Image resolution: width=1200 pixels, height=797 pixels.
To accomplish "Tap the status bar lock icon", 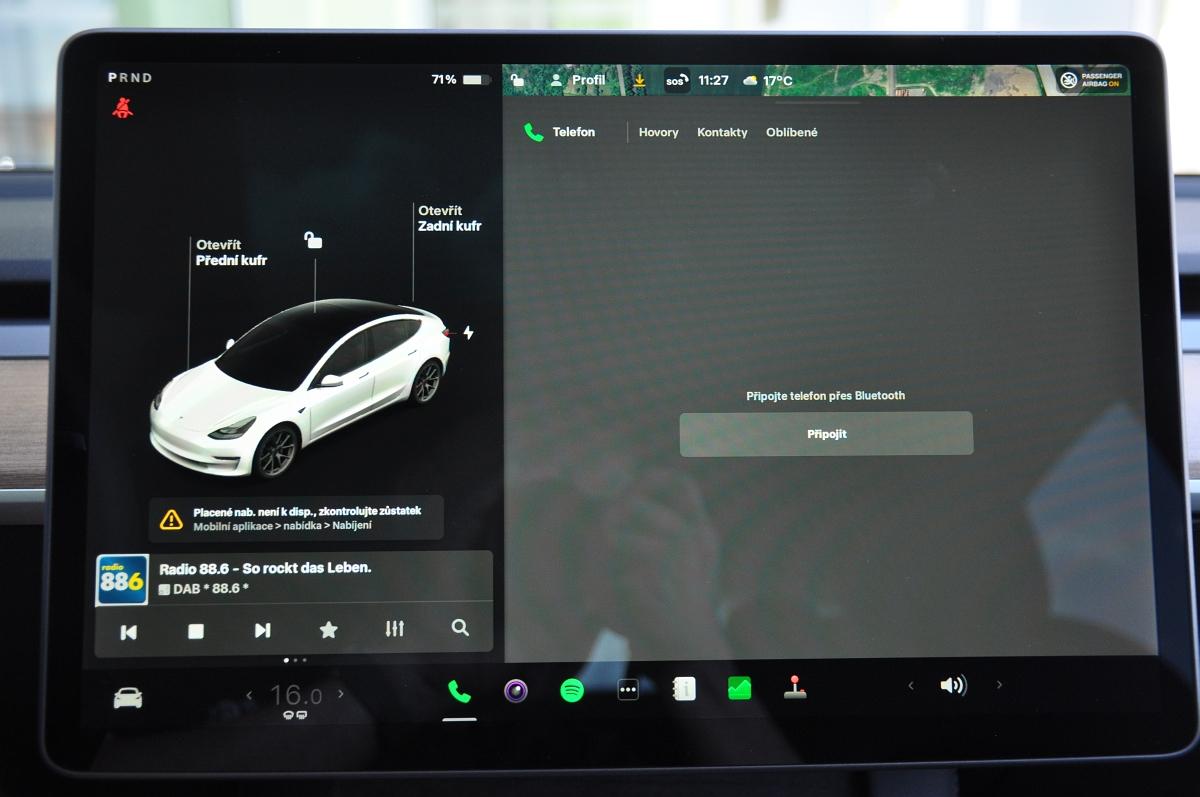I will 518,80.
